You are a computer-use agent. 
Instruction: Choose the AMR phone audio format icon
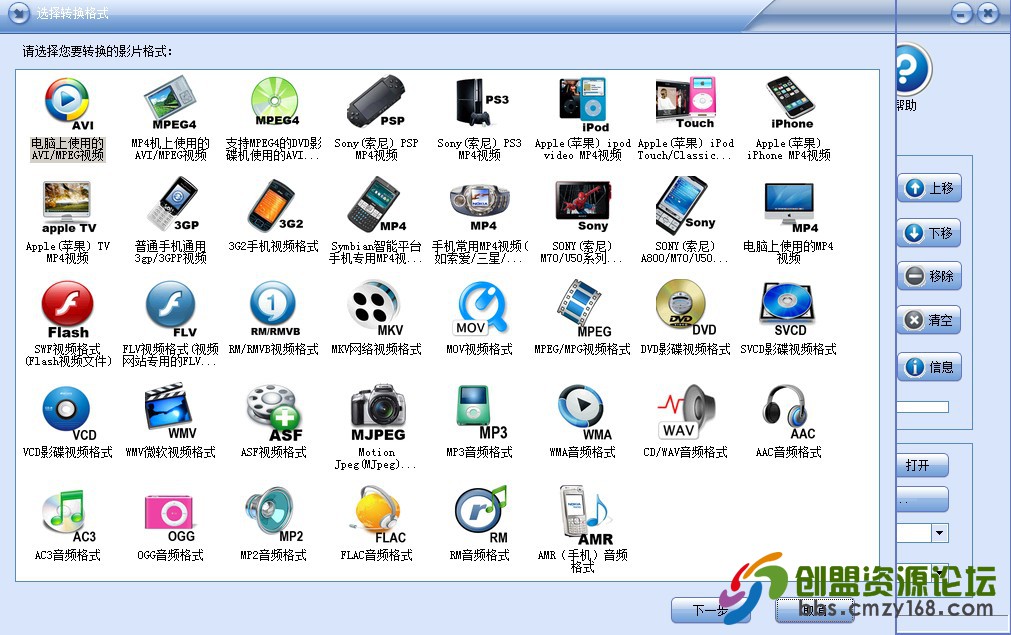tap(585, 516)
